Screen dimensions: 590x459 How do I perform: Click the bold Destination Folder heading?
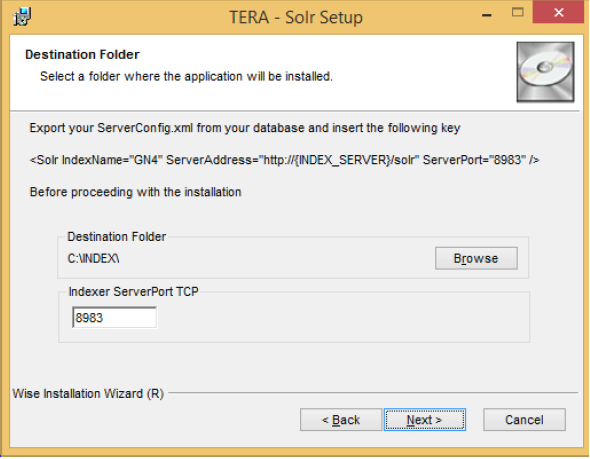pyautogui.click(x=82, y=55)
